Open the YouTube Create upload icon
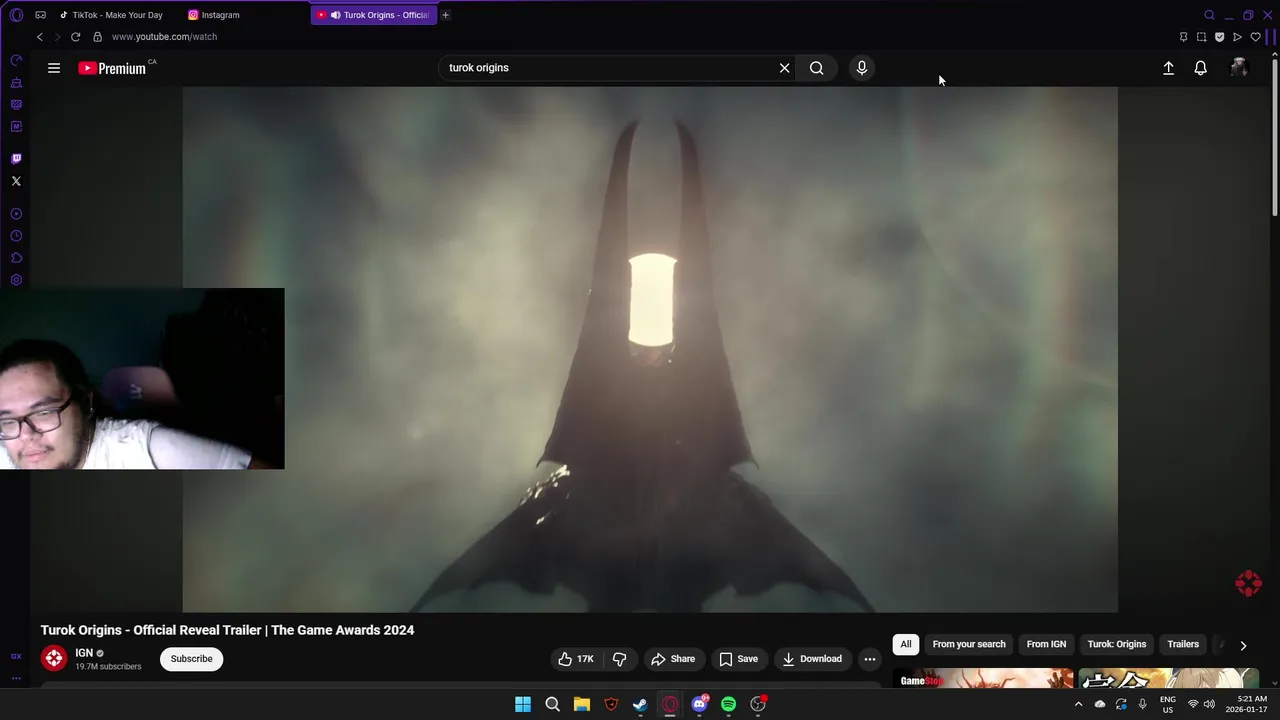 (x=1168, y=68)
